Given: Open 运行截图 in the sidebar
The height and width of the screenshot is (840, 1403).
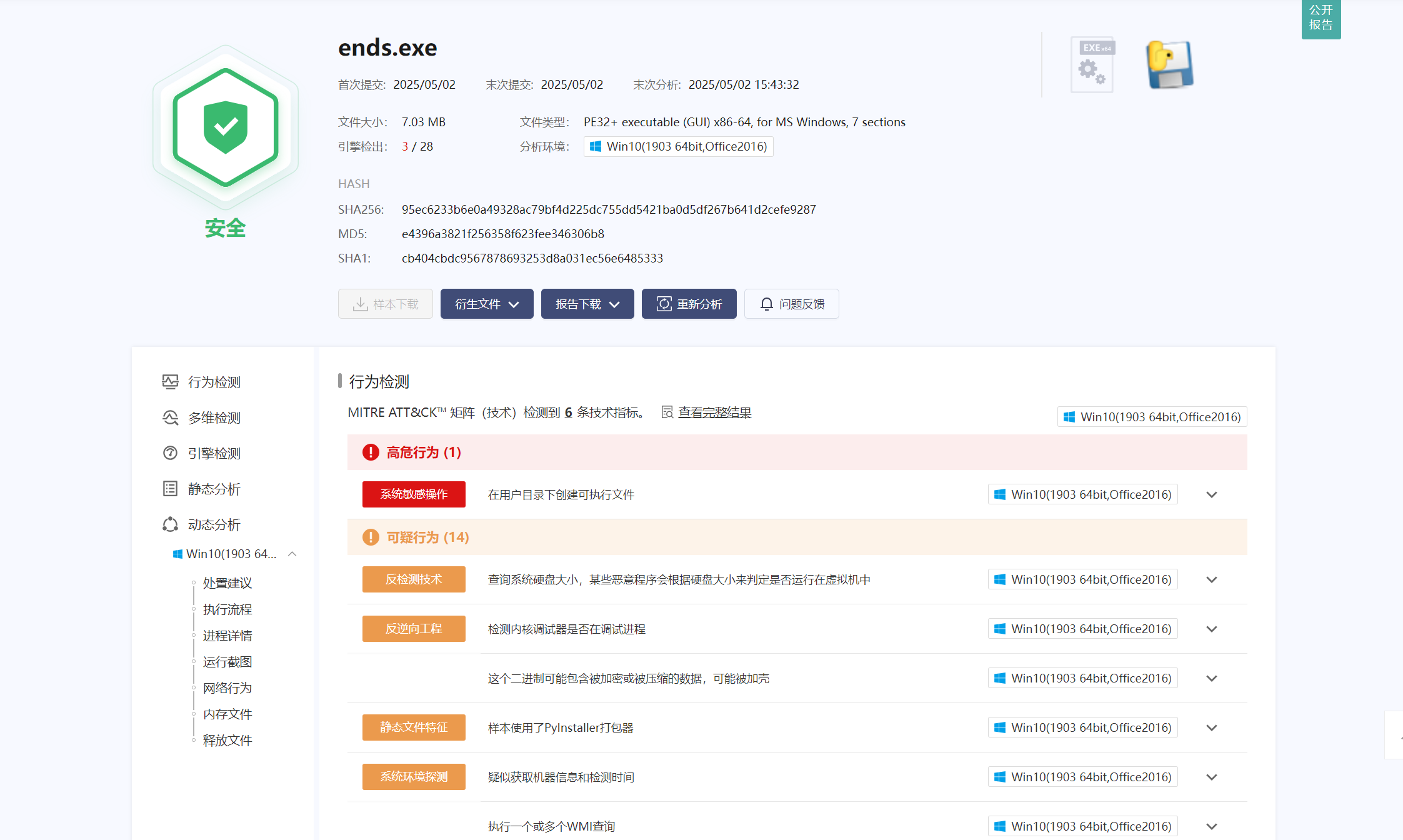Looking at the screenshot, I should (227, 662).
